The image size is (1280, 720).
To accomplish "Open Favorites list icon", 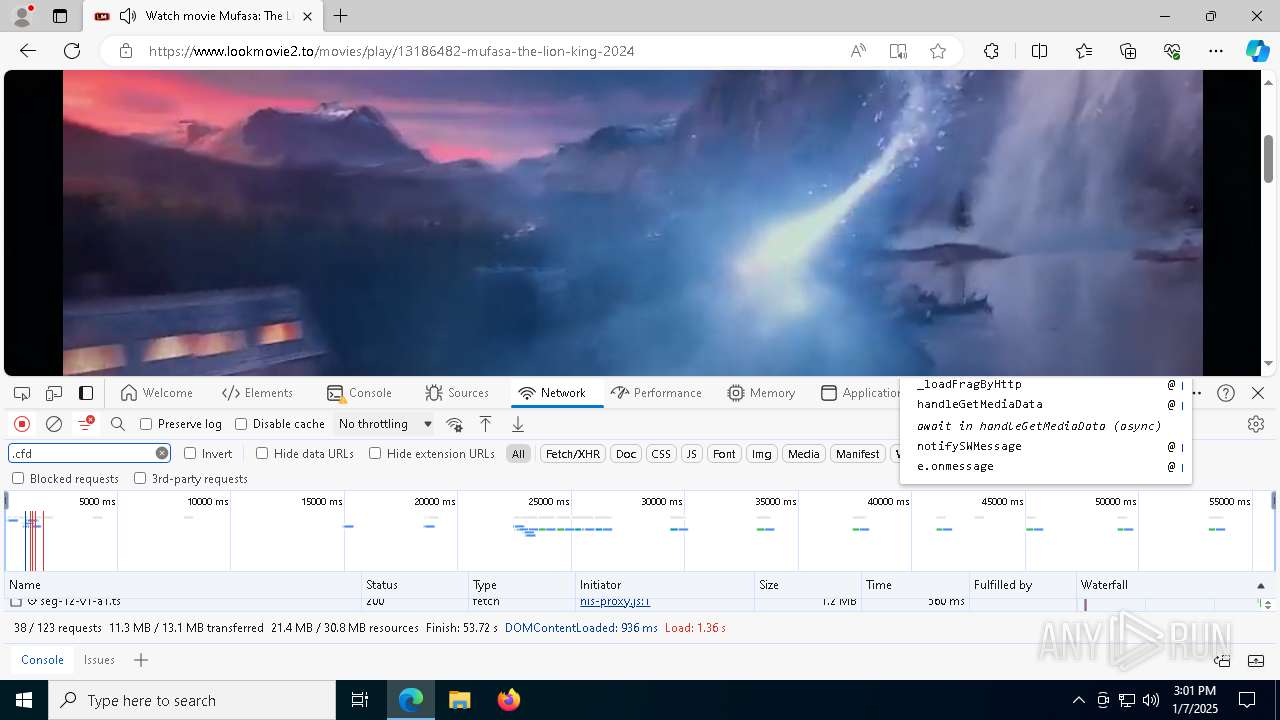I will (x=1084, y=51).
